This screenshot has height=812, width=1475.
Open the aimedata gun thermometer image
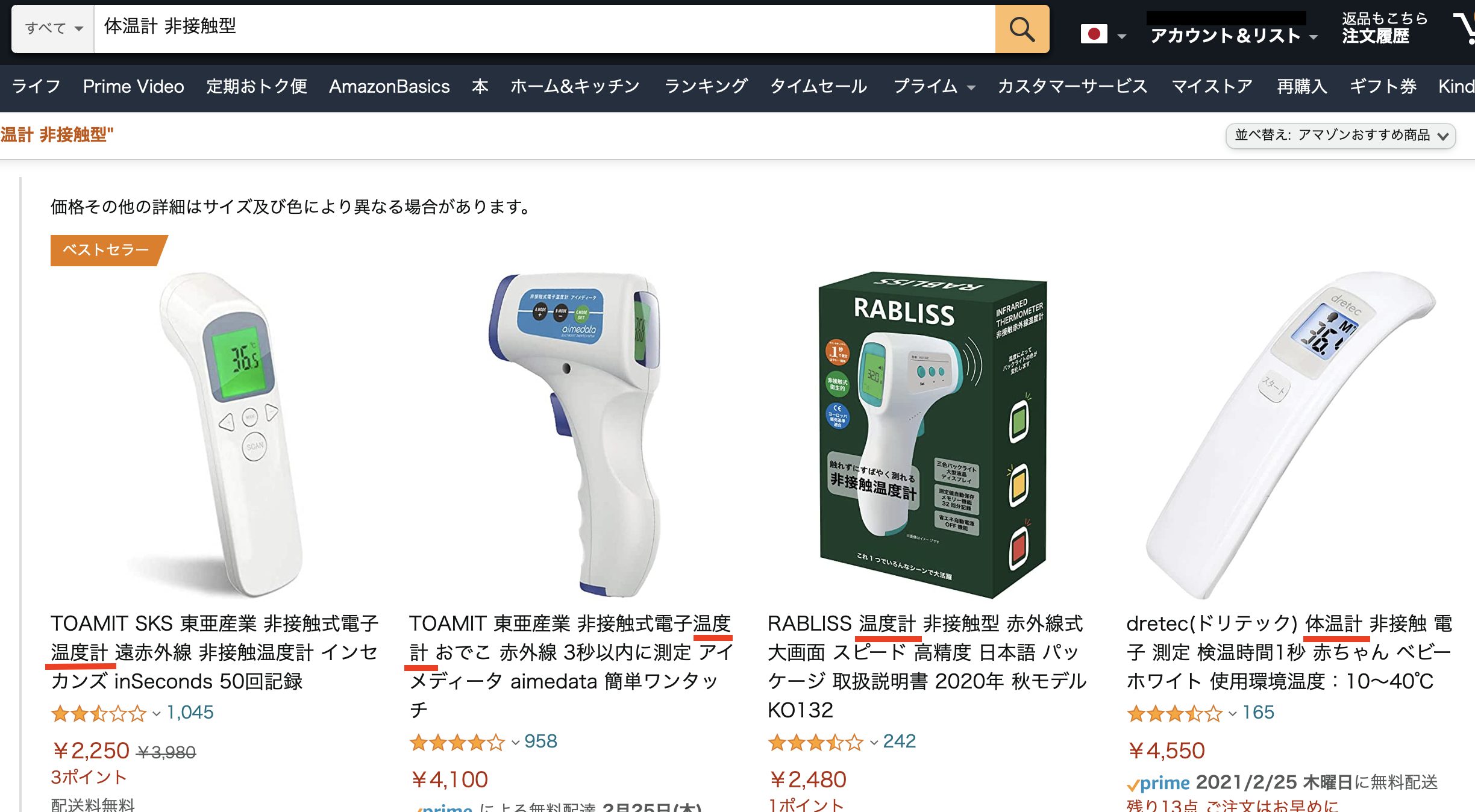[574, 435]
